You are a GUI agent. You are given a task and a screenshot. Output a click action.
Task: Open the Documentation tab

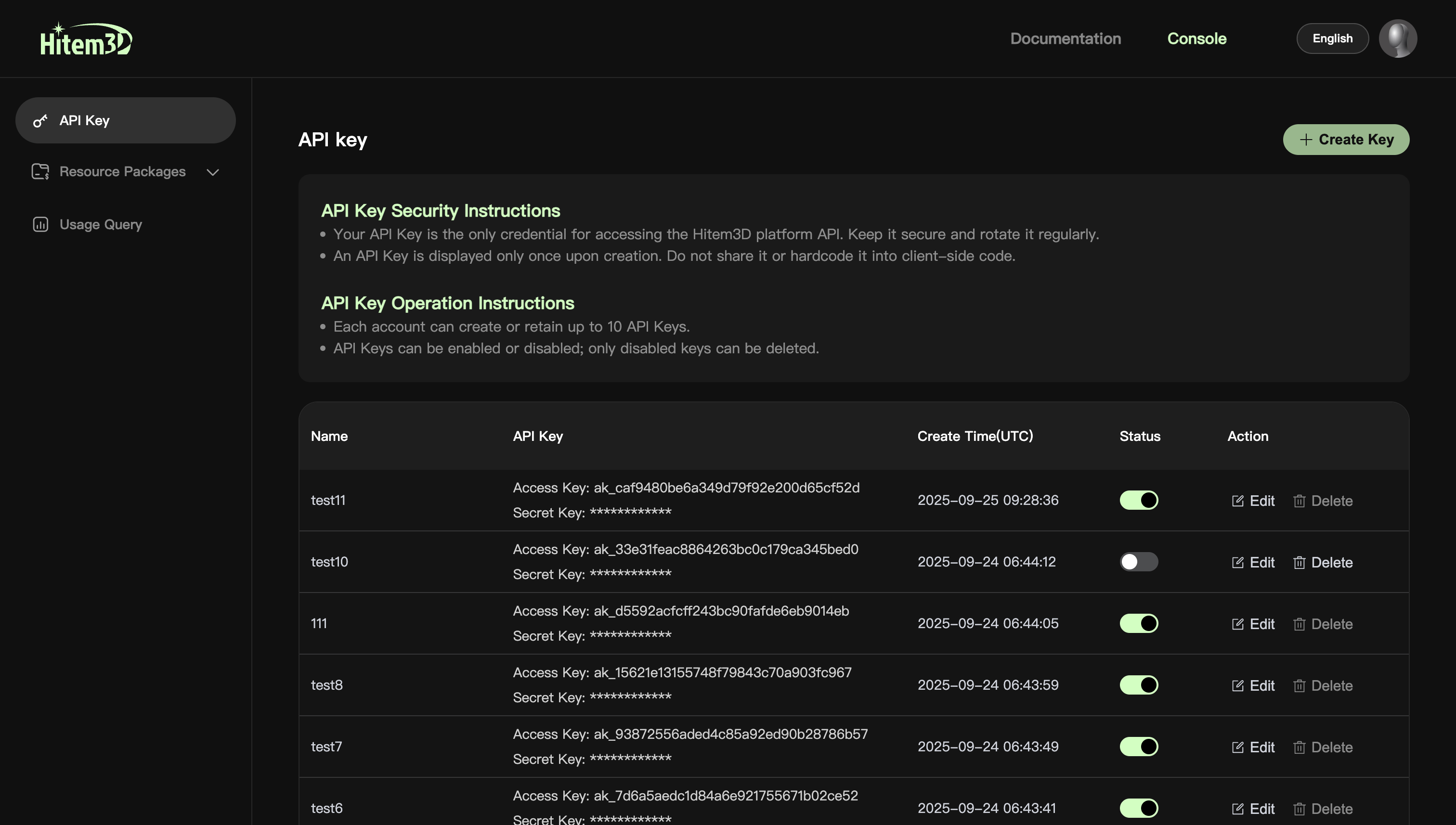pyautogui.click(x=1065, y=39)
